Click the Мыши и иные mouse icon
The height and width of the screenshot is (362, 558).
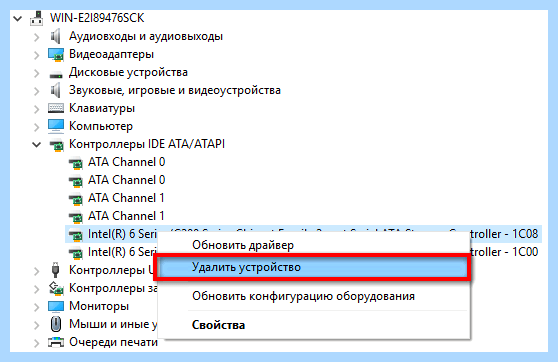56,324
